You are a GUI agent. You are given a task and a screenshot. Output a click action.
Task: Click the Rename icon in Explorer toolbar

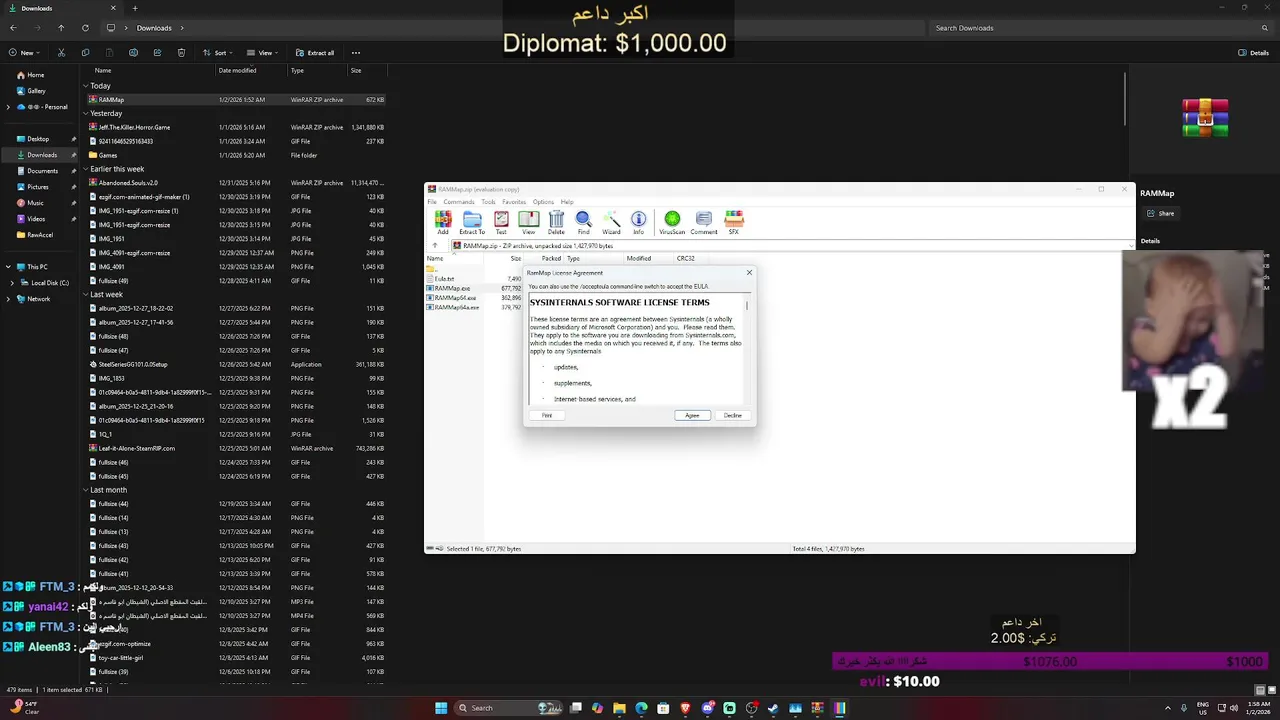(133, 53)
